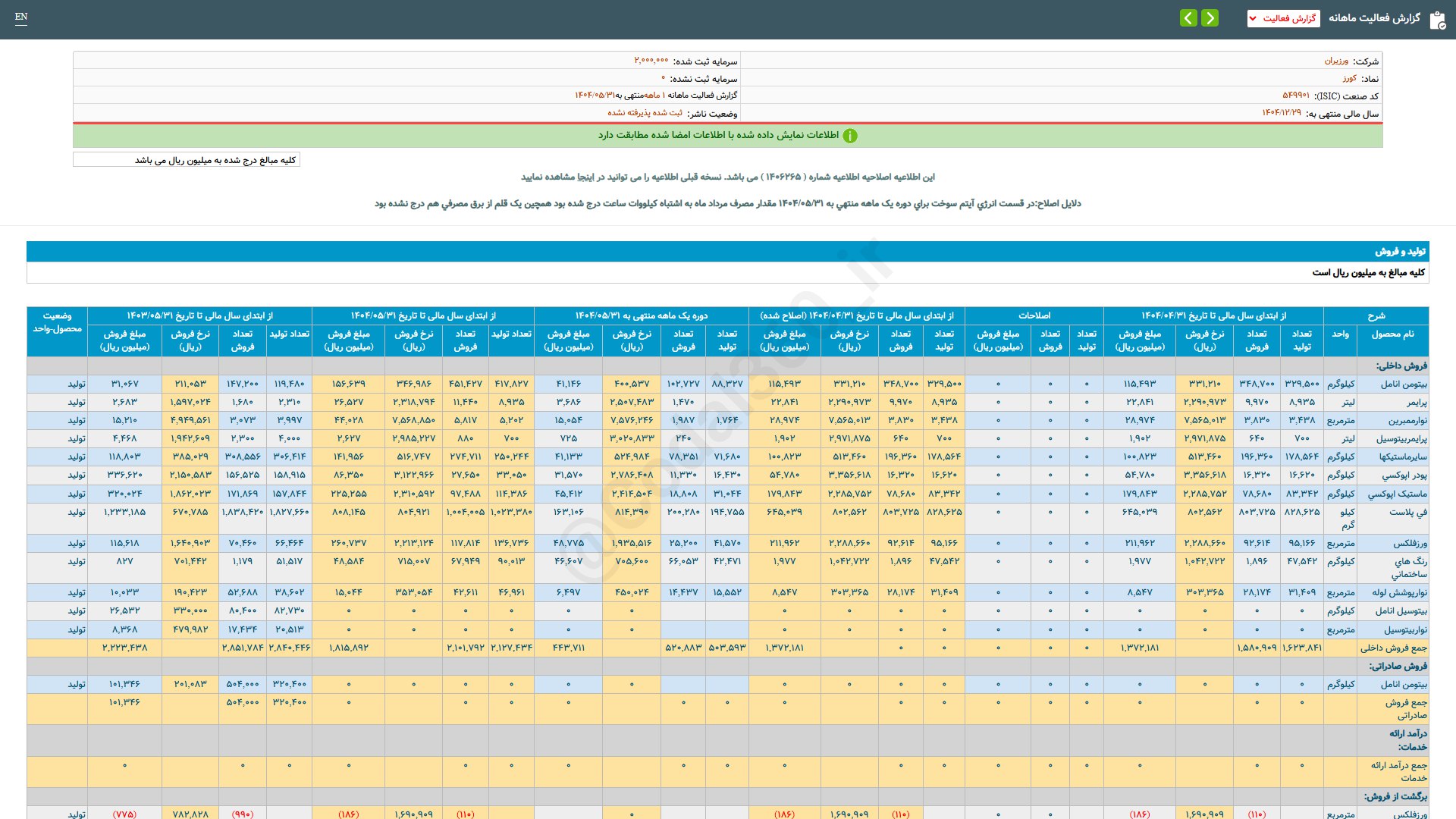Click the گزارش فعالیت ماهانه page title
This screenshot has height=819, width=1456.
[x=1374, y=18]
